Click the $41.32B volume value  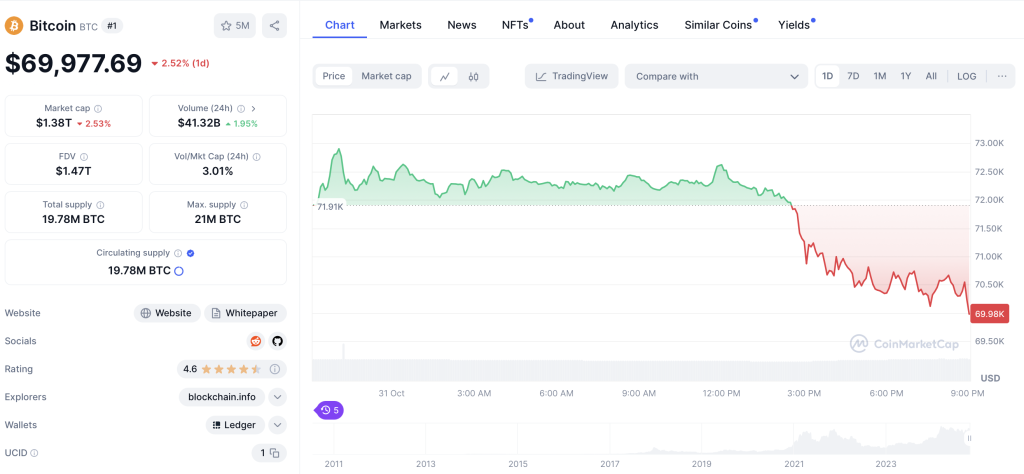coord(199,123)
